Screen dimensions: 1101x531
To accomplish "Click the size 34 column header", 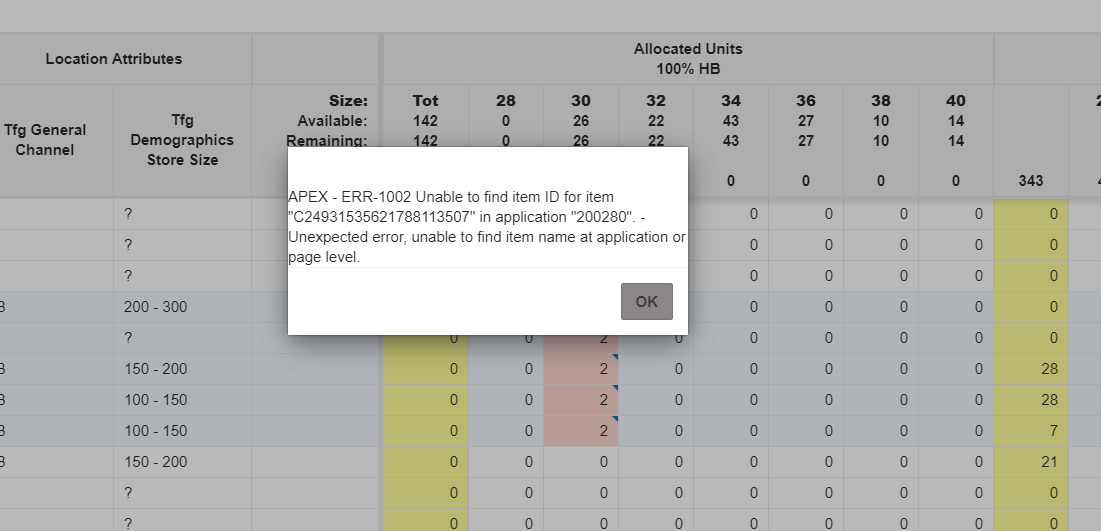I will tap(731, 100).
